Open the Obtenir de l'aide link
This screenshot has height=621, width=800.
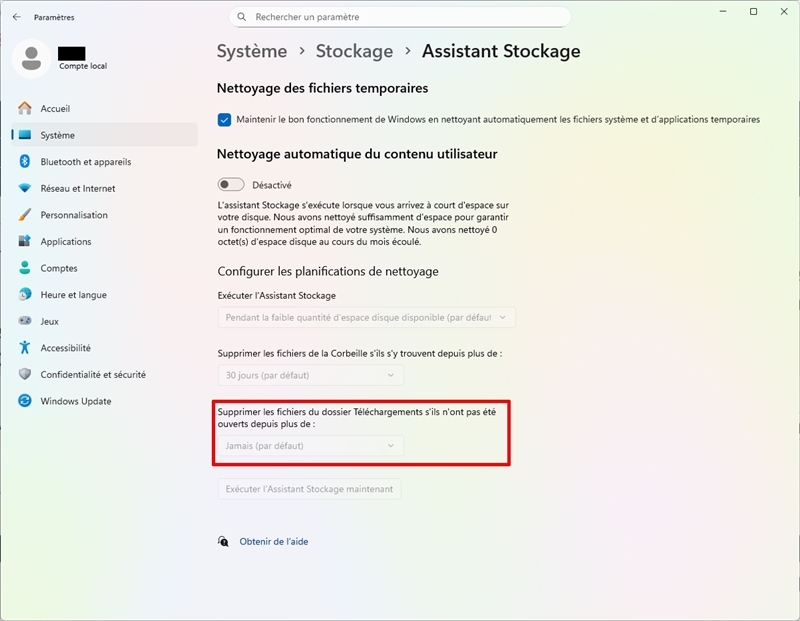click(x=273, y=541)
